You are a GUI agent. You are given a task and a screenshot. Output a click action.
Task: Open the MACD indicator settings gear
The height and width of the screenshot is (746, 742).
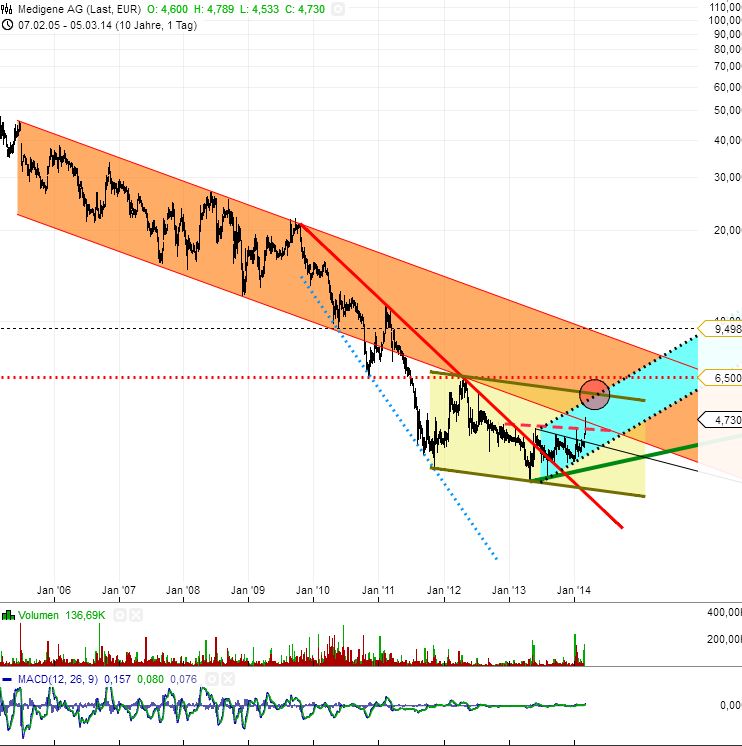(x=212, y=679)
